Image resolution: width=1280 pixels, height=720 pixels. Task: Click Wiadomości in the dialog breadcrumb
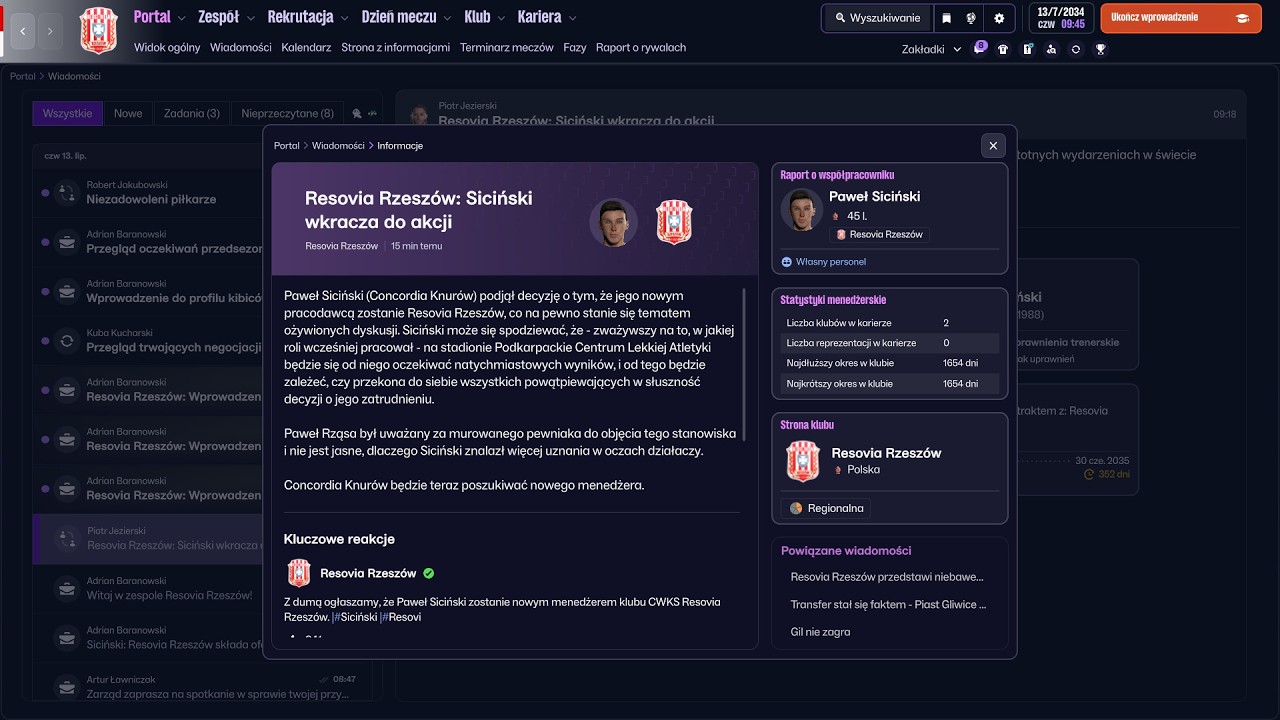coord(338,146)
